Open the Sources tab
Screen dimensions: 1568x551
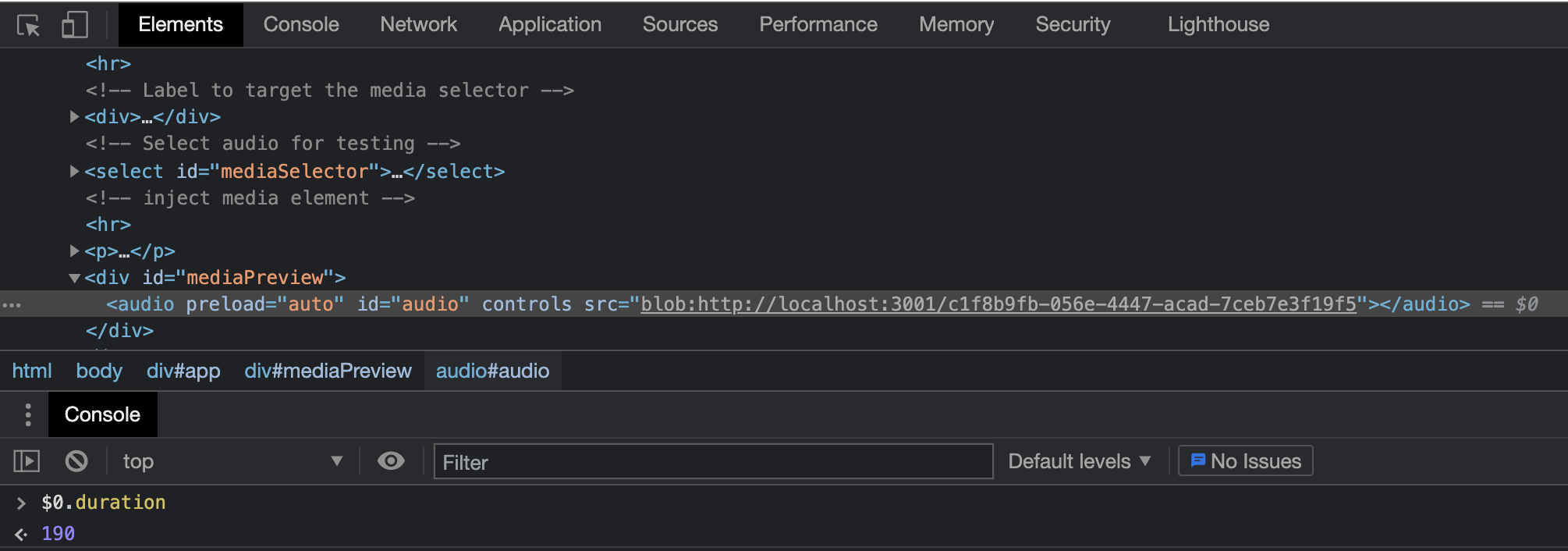point(680,24)
